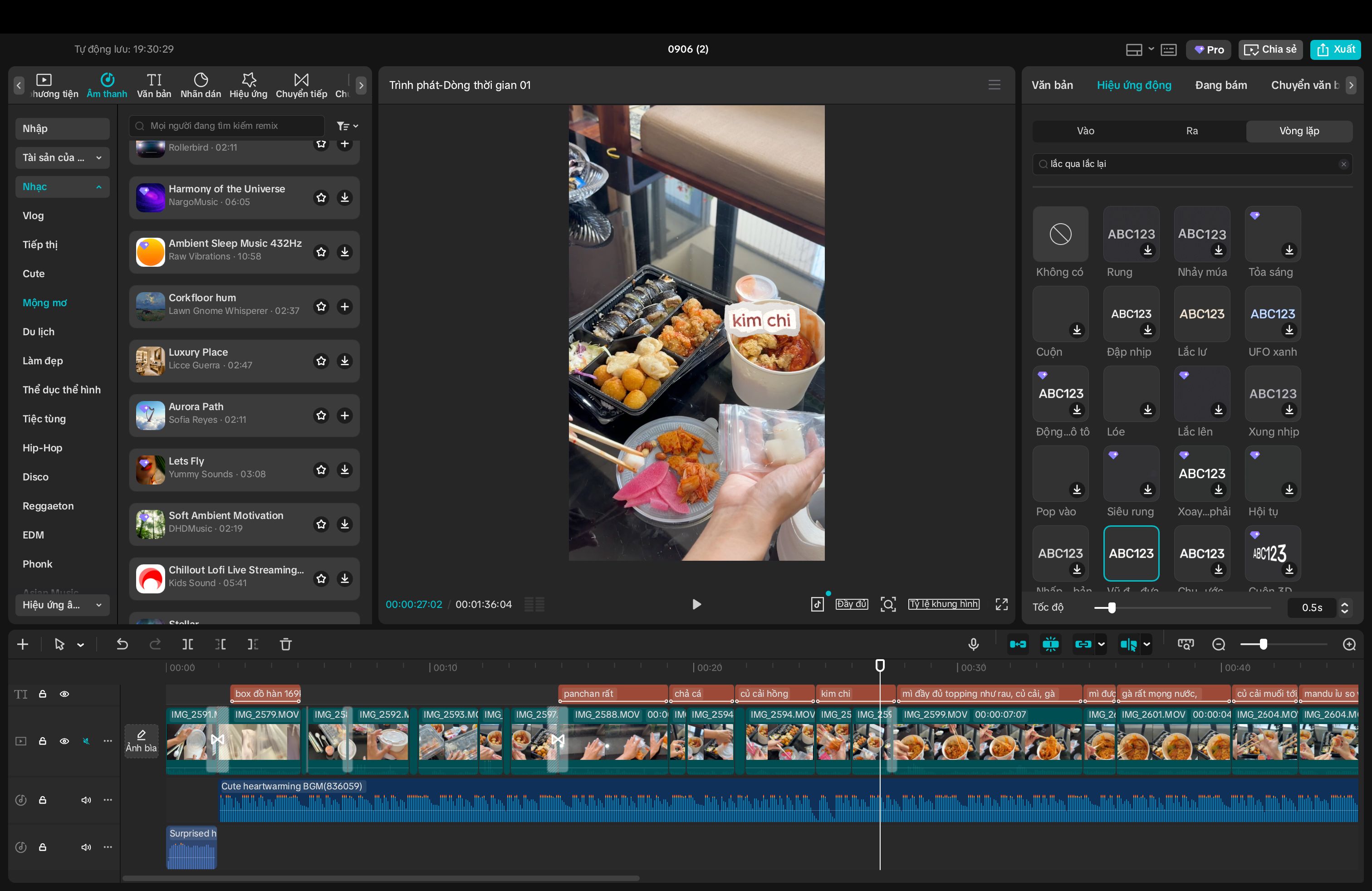Click the timeline zoom out magnifier
Screen dimensions: 1372x891
tap(1219, 644)
